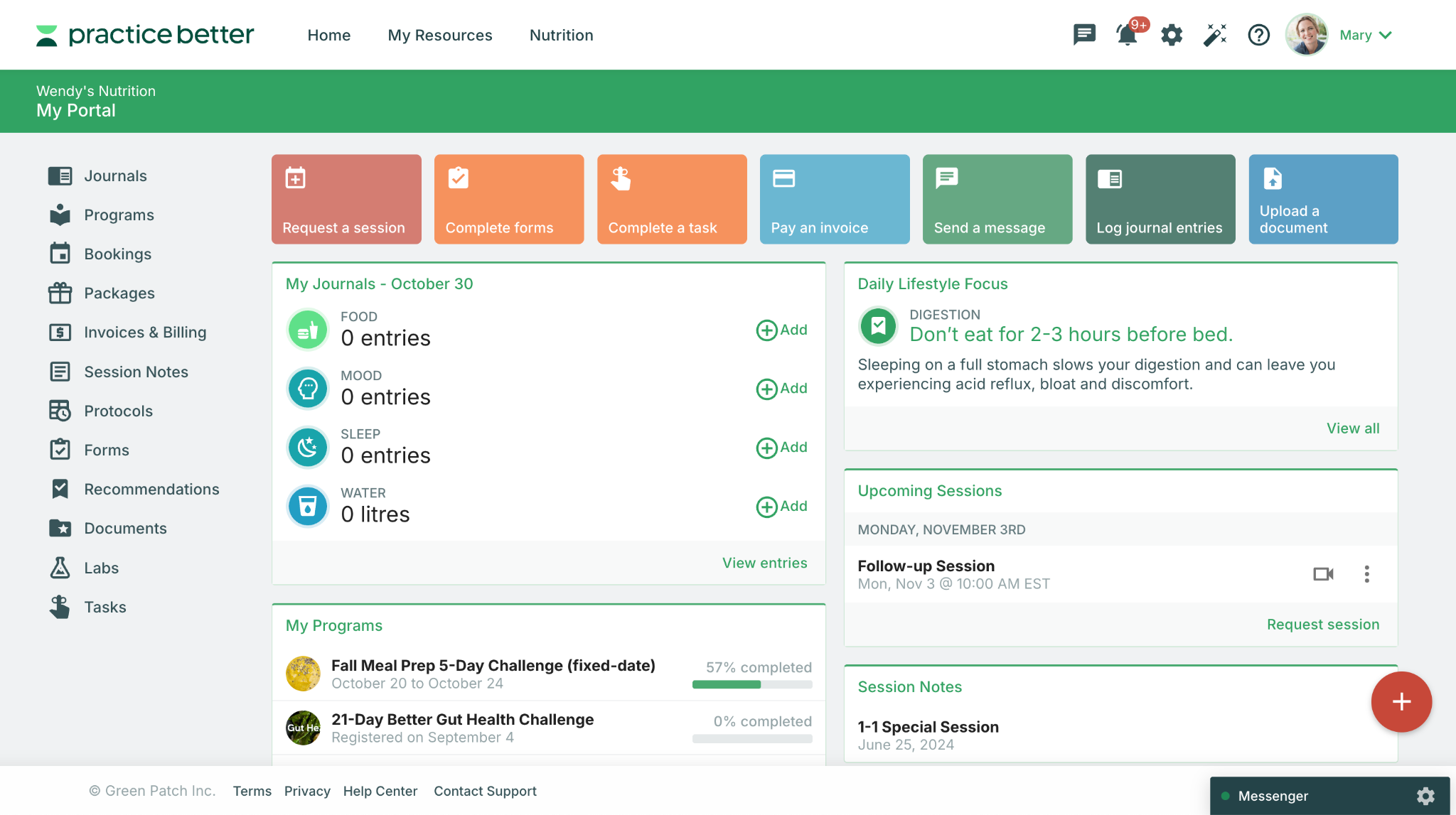Open notifications bell with 9+ badge
The image size is (1456, 815).
[x=1128, y=34]
